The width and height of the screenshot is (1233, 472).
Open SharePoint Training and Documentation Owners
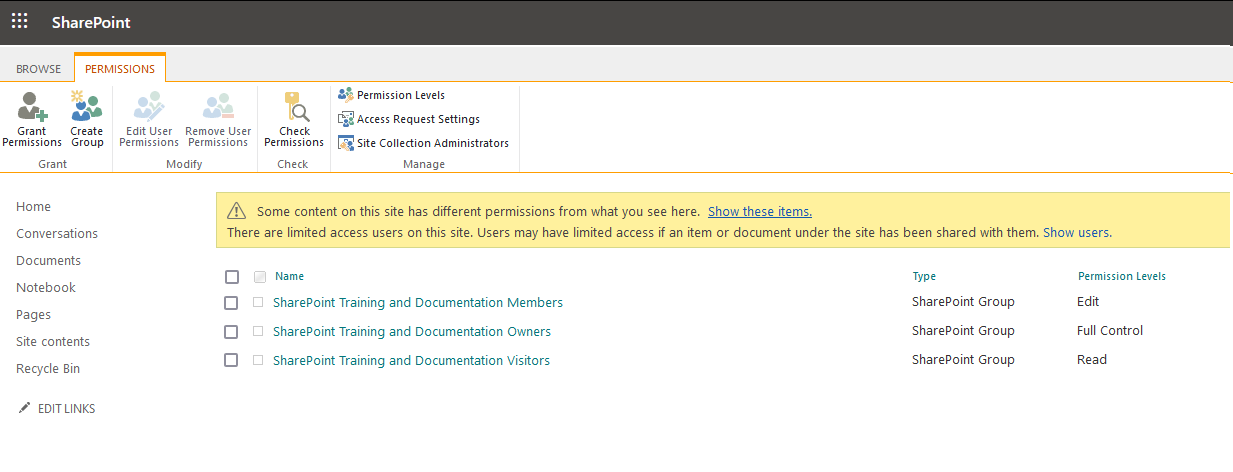[x=412, y=331]
